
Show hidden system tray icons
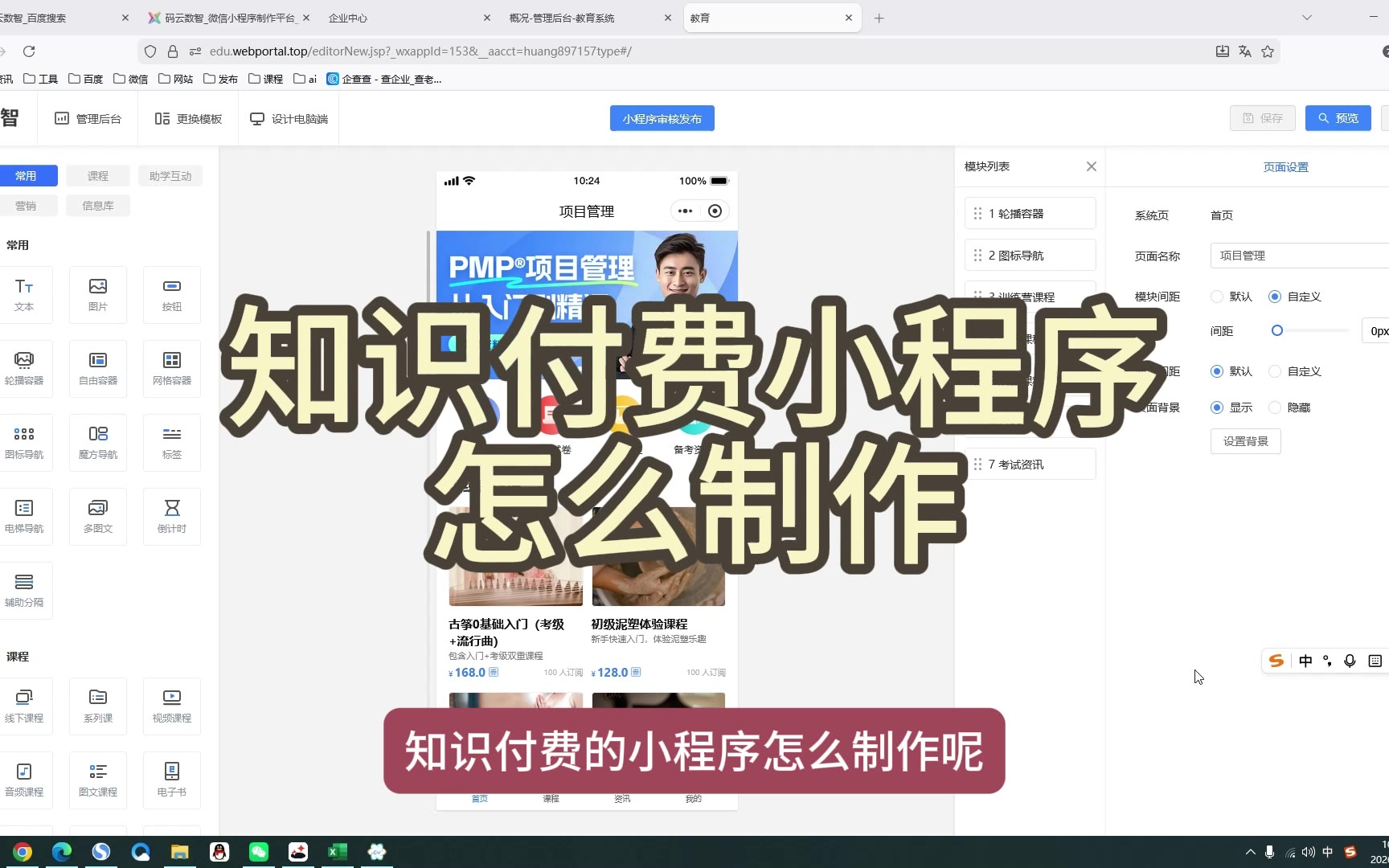tap(1250, 852)
